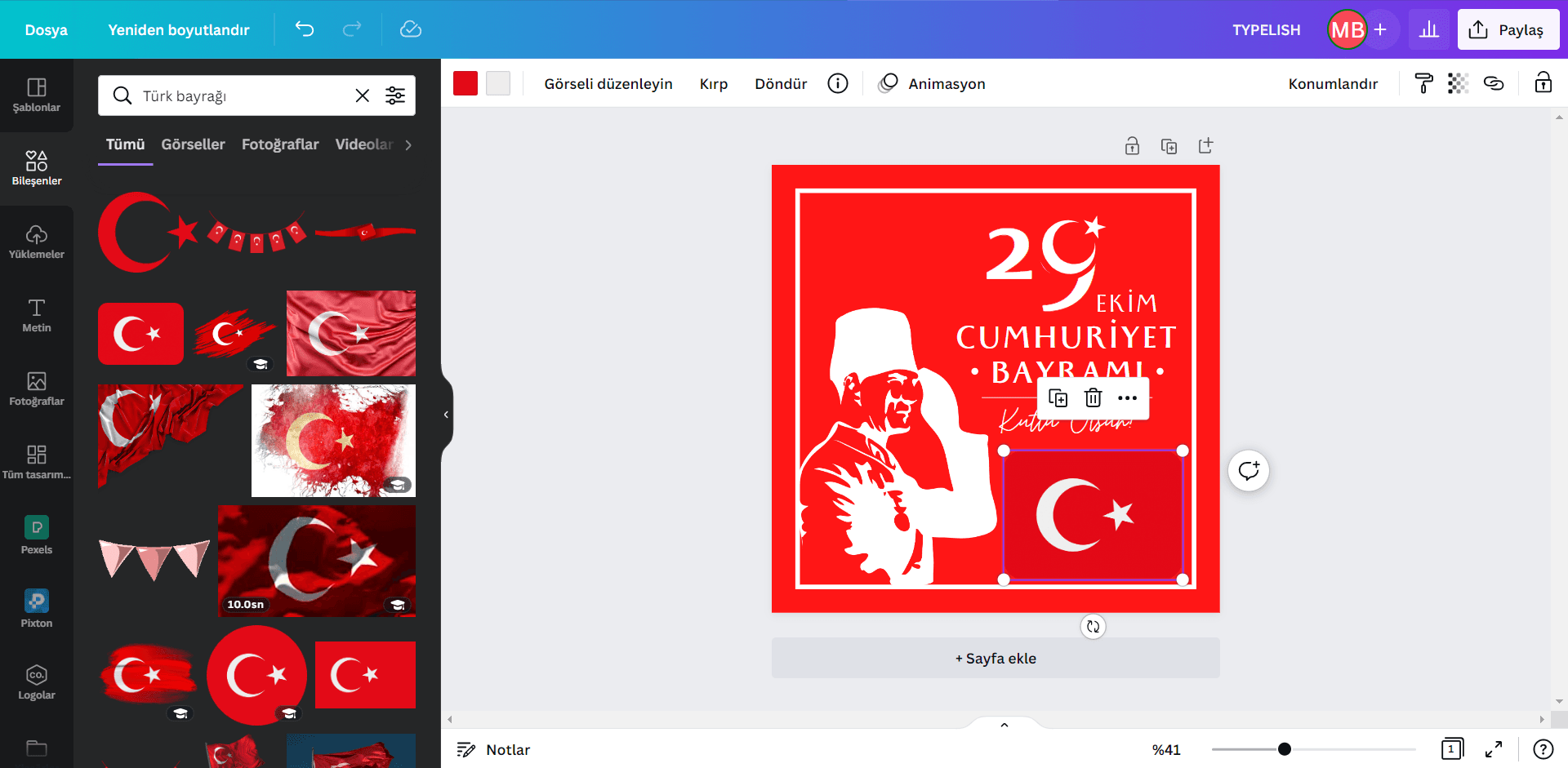Open the copy style paint roller tool
This screenshot has width=1568, height=768.
1423,83
